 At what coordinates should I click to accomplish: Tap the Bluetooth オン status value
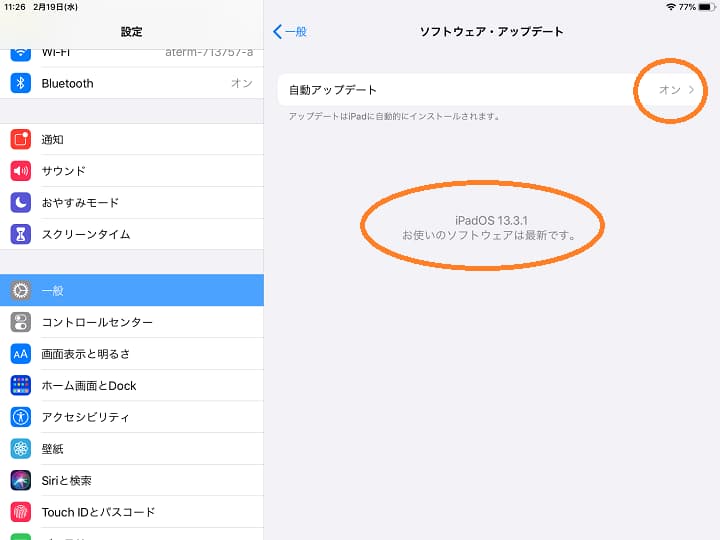click(242, 83)
